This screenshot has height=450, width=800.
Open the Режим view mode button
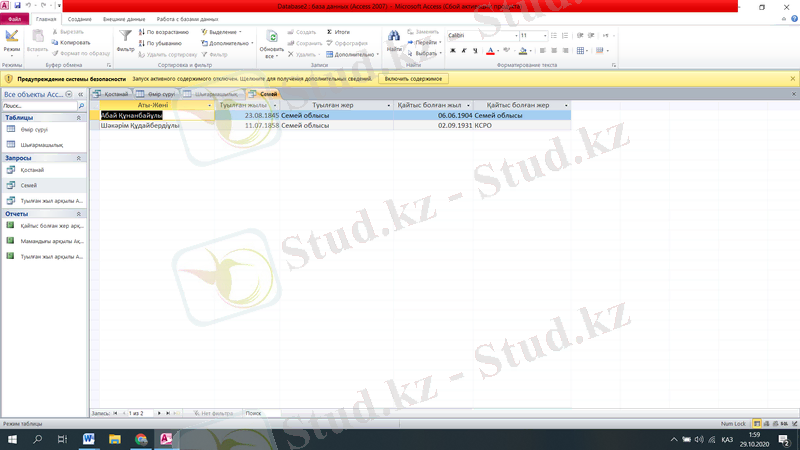point(11,42)
